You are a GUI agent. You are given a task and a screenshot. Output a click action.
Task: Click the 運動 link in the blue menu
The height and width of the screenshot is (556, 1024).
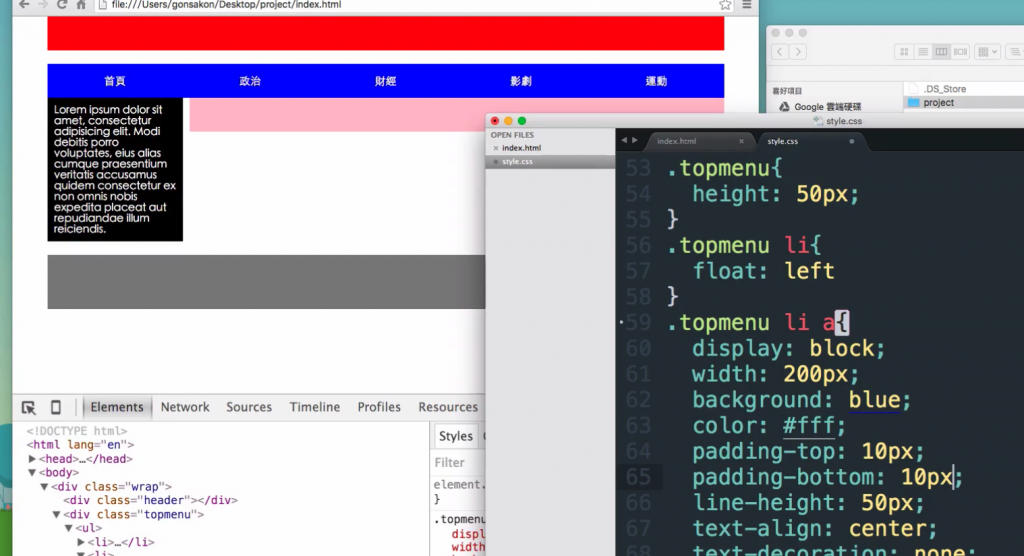(656, 81)
